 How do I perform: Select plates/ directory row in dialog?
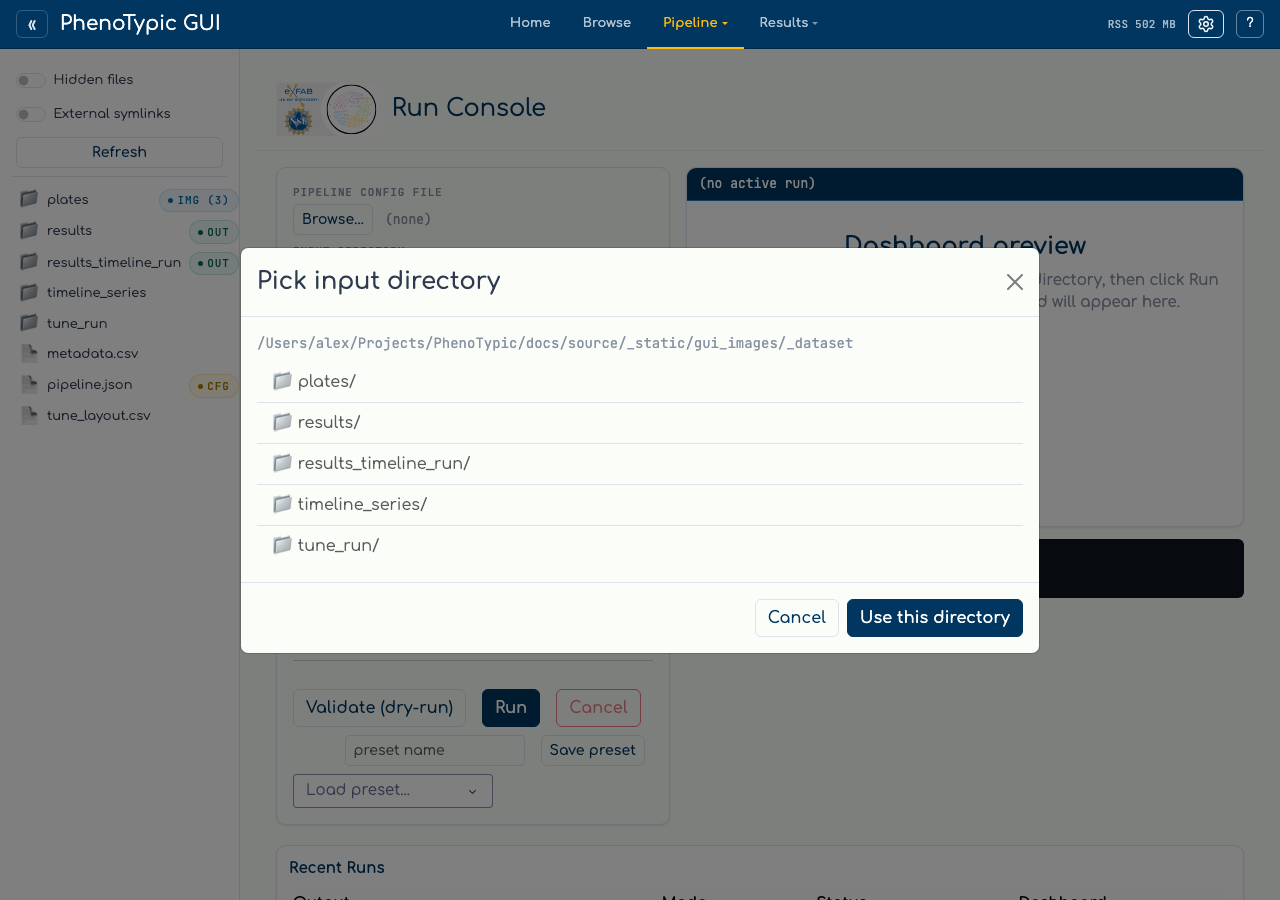[x=640, y=382]
